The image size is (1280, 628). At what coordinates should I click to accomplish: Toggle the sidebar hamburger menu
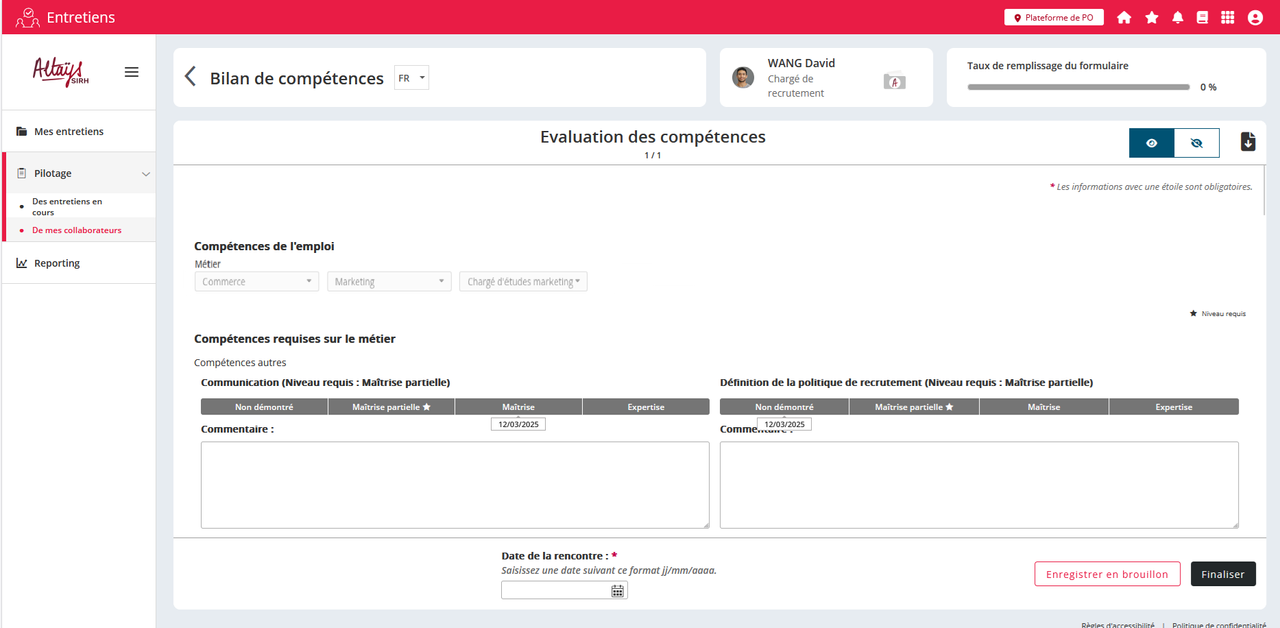click(x=131, y=72)
